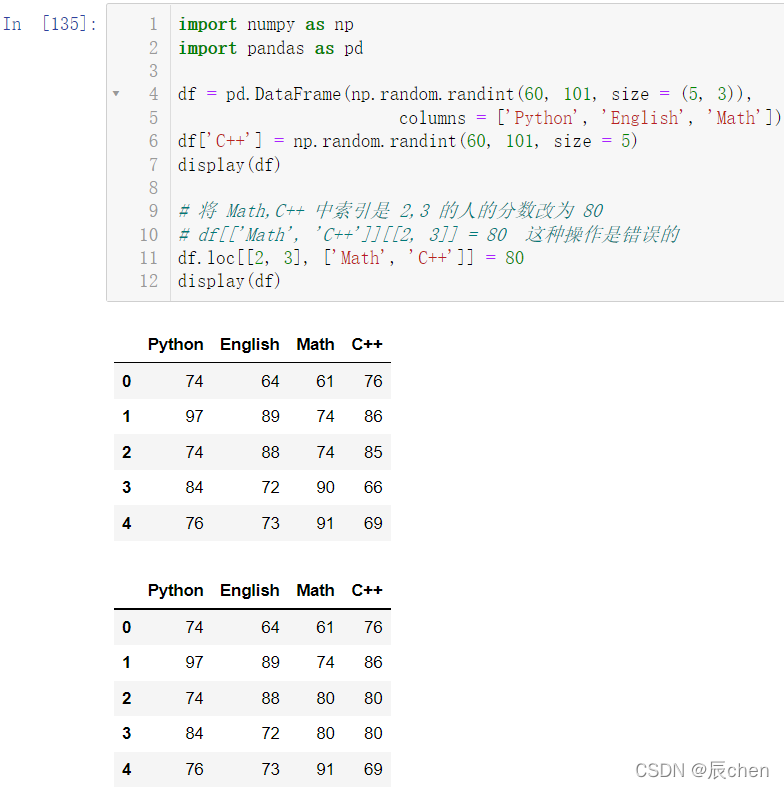Click the C++ header in the second table
This screenshot has width=784, height=789.
(x=367, y=590)
